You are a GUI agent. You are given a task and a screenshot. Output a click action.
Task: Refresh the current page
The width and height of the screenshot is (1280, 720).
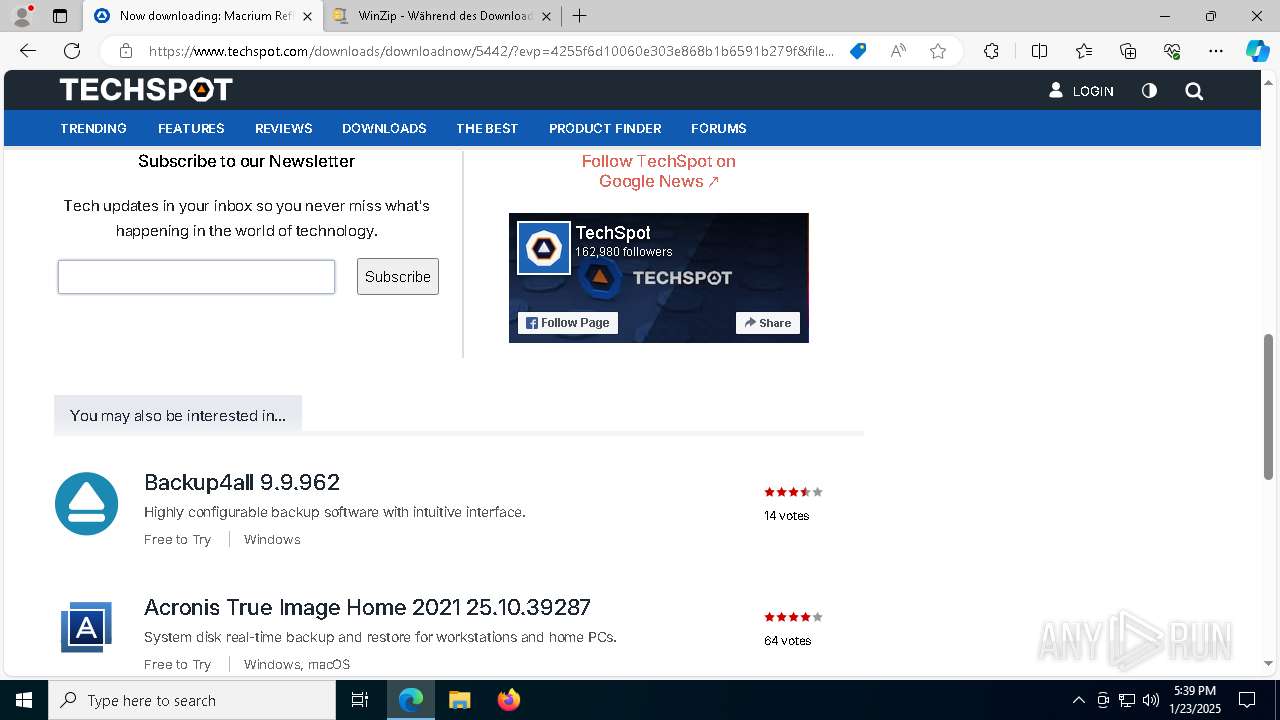(x=72, y=51)
